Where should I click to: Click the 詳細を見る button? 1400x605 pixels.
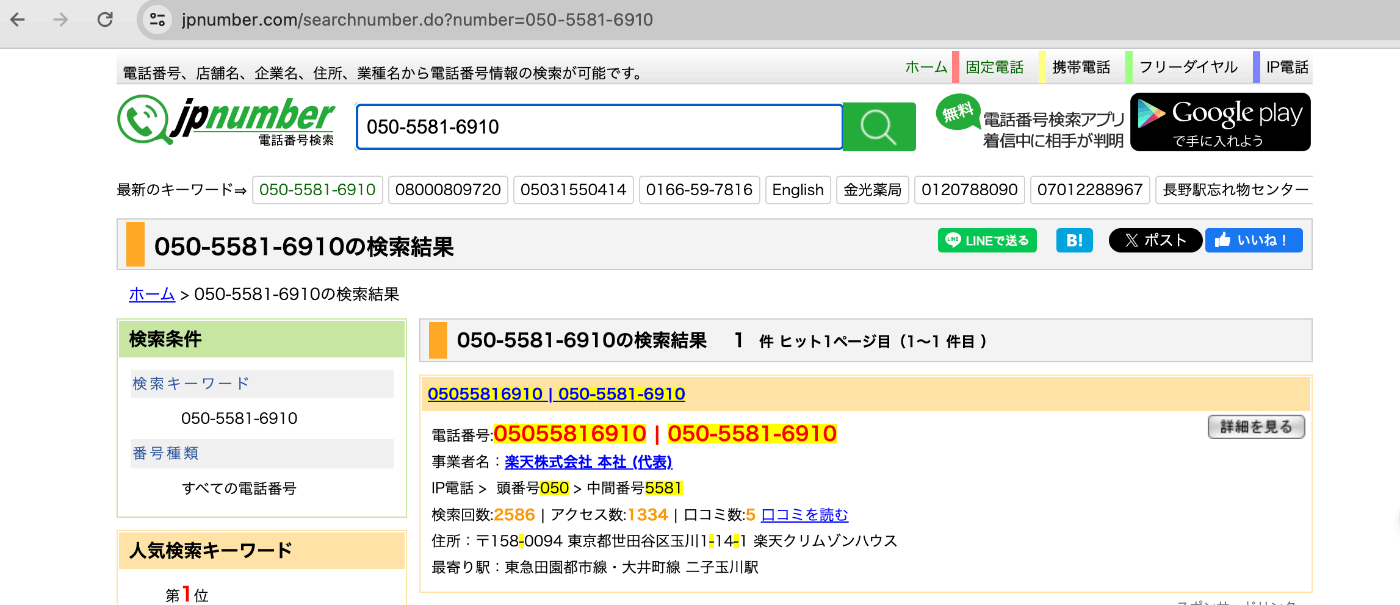(x=1256, y=427)
